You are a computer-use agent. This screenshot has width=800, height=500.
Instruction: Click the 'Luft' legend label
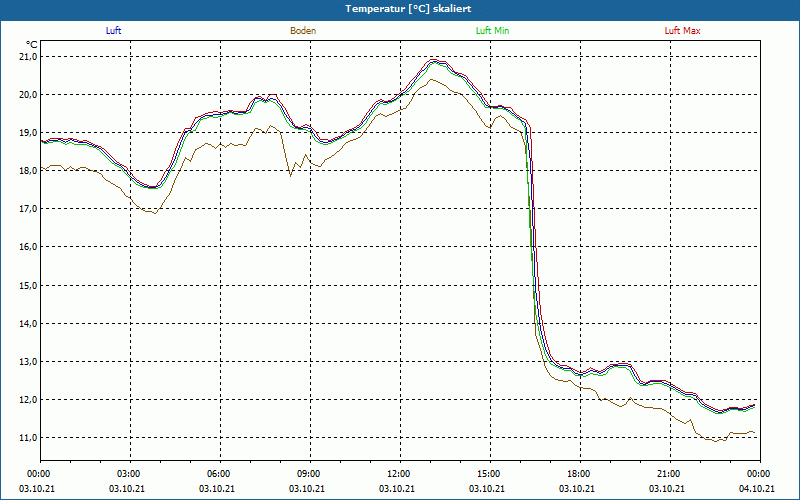pyautogui.click(x=113, y=31)
